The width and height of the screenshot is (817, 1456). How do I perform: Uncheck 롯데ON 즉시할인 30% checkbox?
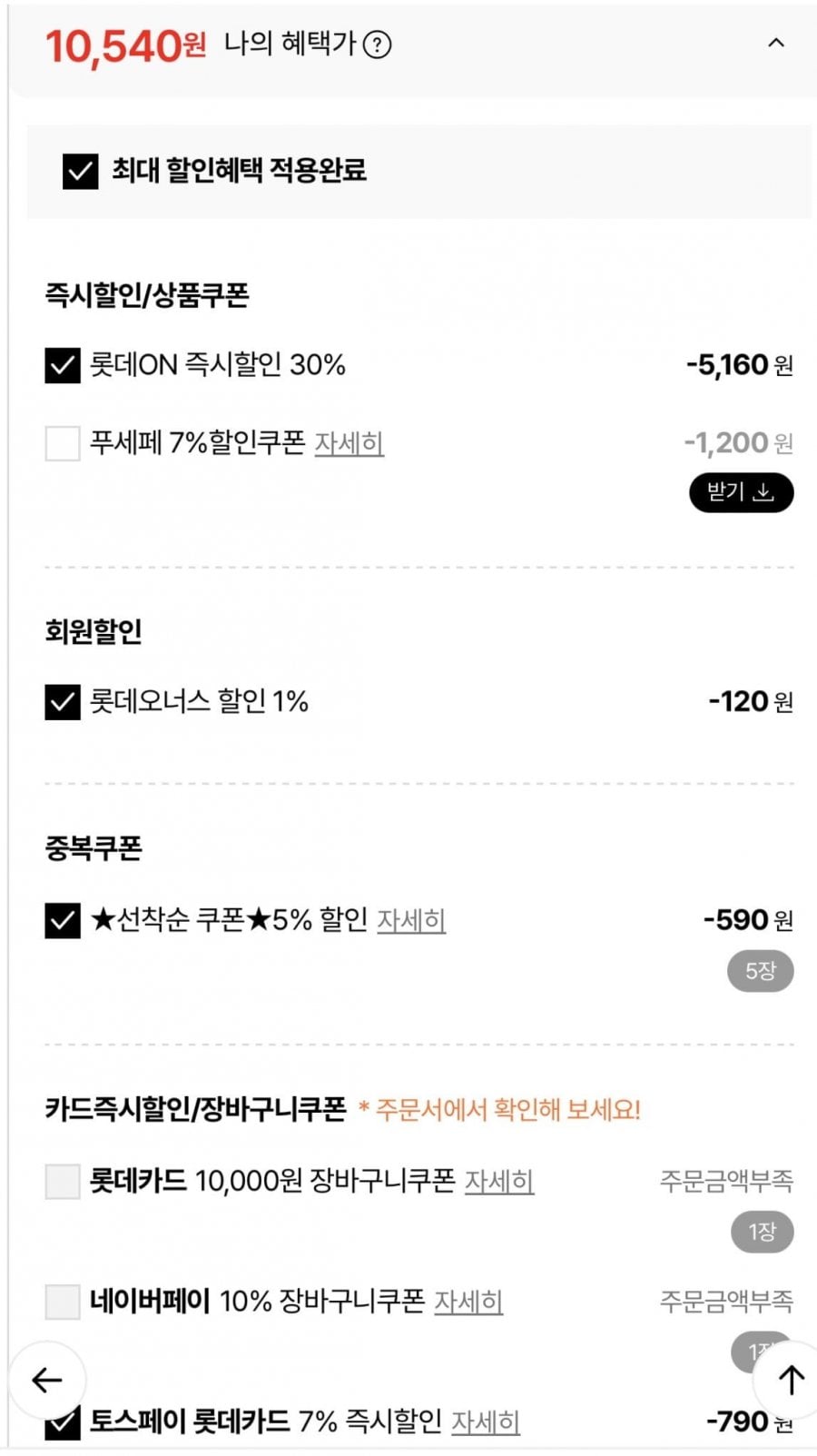(x=63, y=365)
